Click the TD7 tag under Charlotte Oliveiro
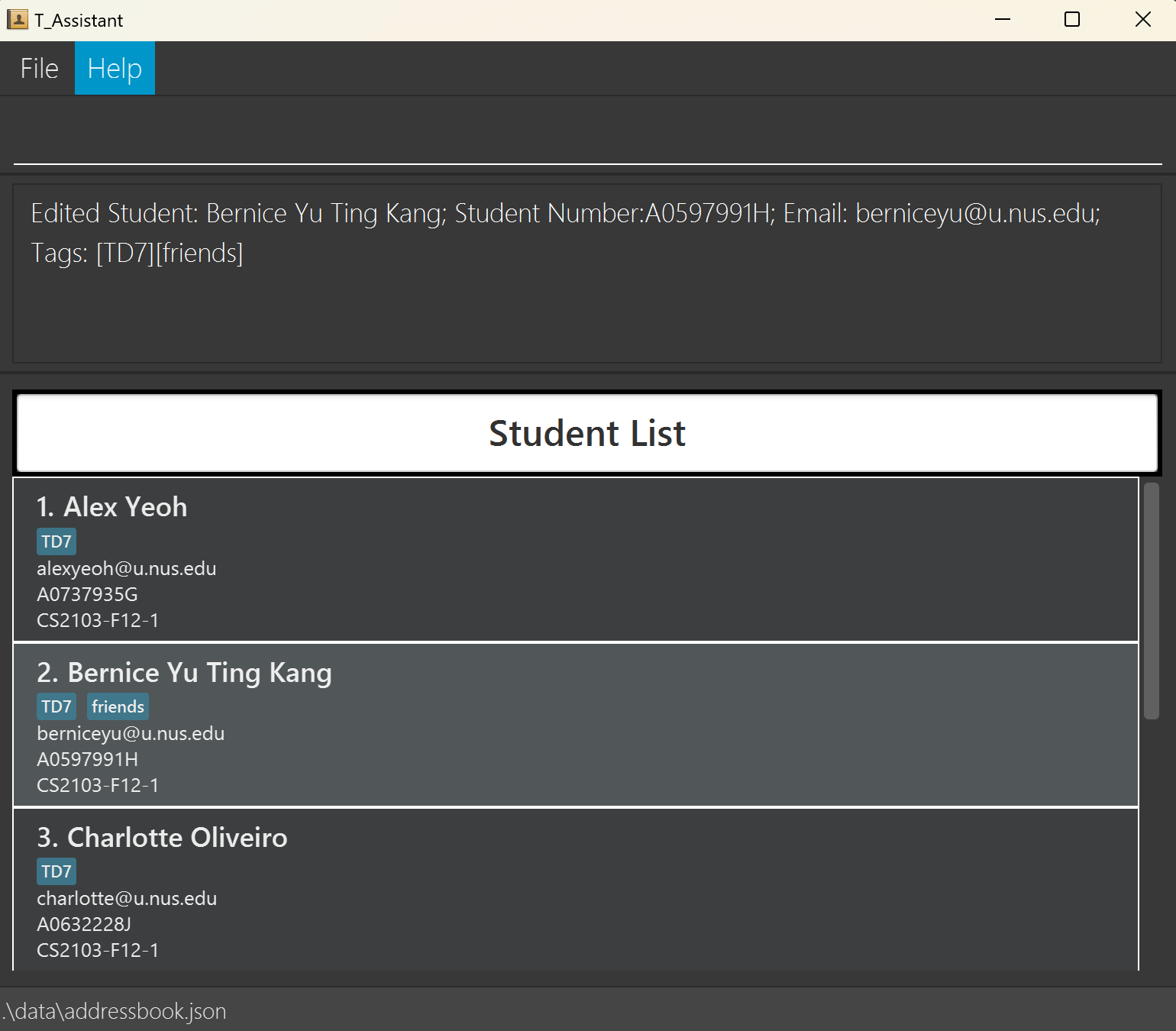The height and width of the screenshot is (1031, 1176). coord(57,871)
